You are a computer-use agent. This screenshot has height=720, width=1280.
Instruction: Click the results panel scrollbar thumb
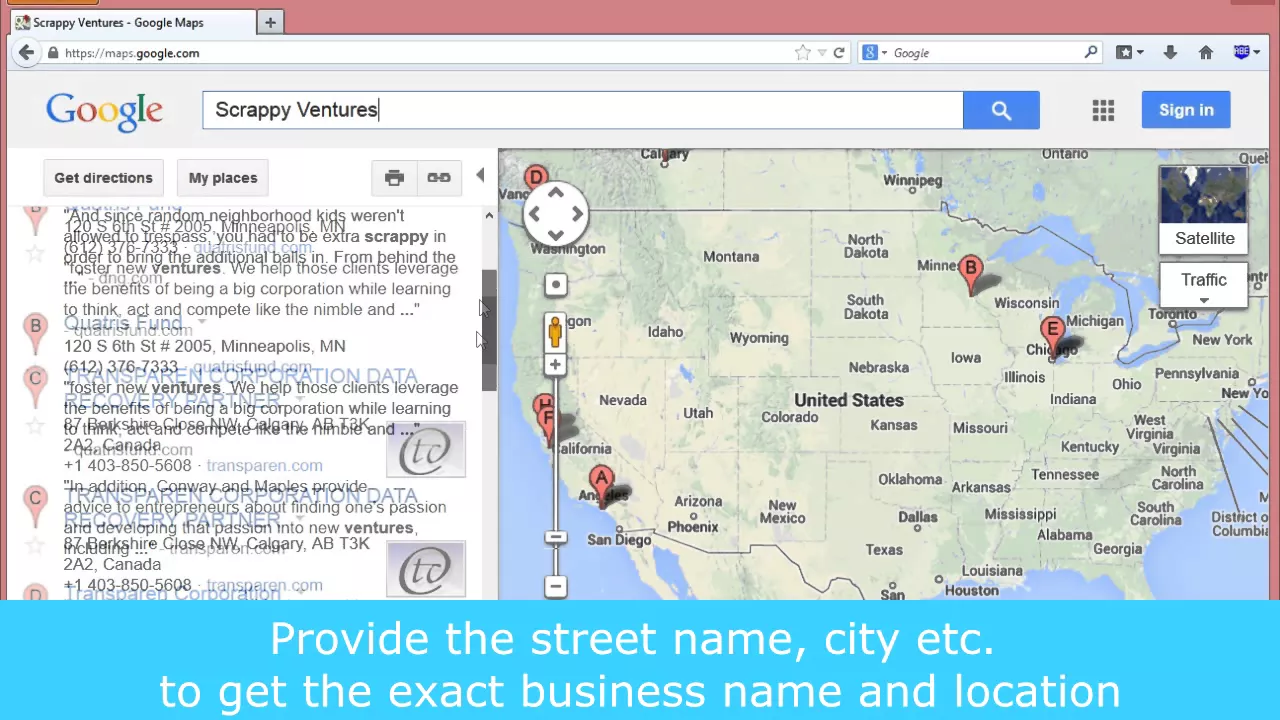tap(488, 330)
